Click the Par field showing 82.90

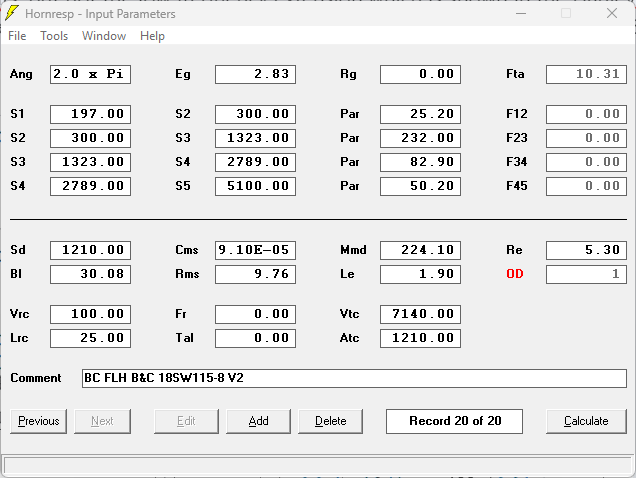point(420,162)
